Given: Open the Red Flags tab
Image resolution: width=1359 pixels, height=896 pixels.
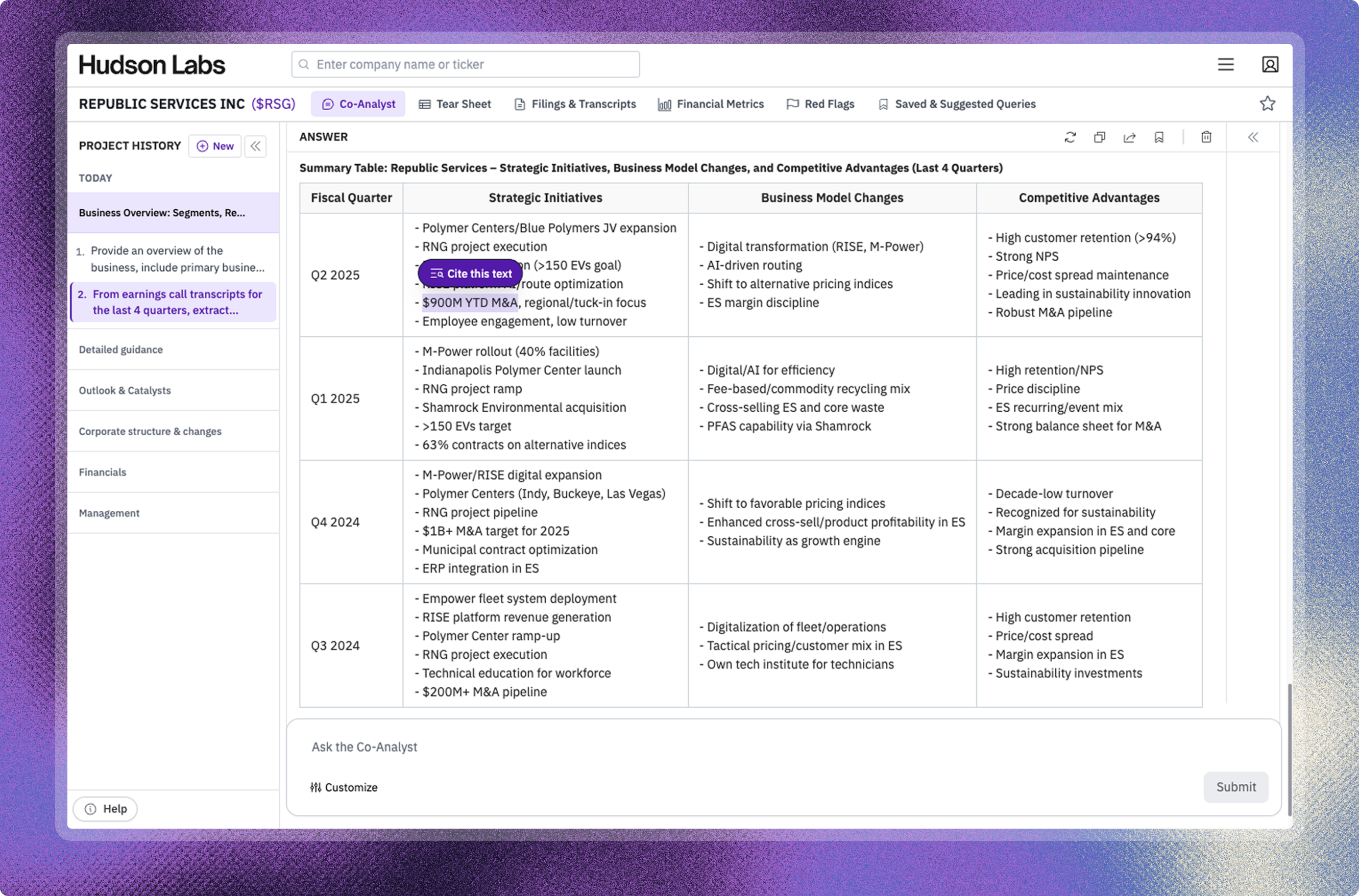Looking at the screenshot, I should click(820, 104).
